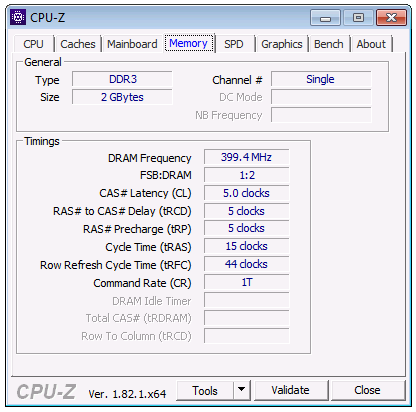Click the 15 clocks tRAS value
Screen dimensions: 416x412
click(247, 246)
